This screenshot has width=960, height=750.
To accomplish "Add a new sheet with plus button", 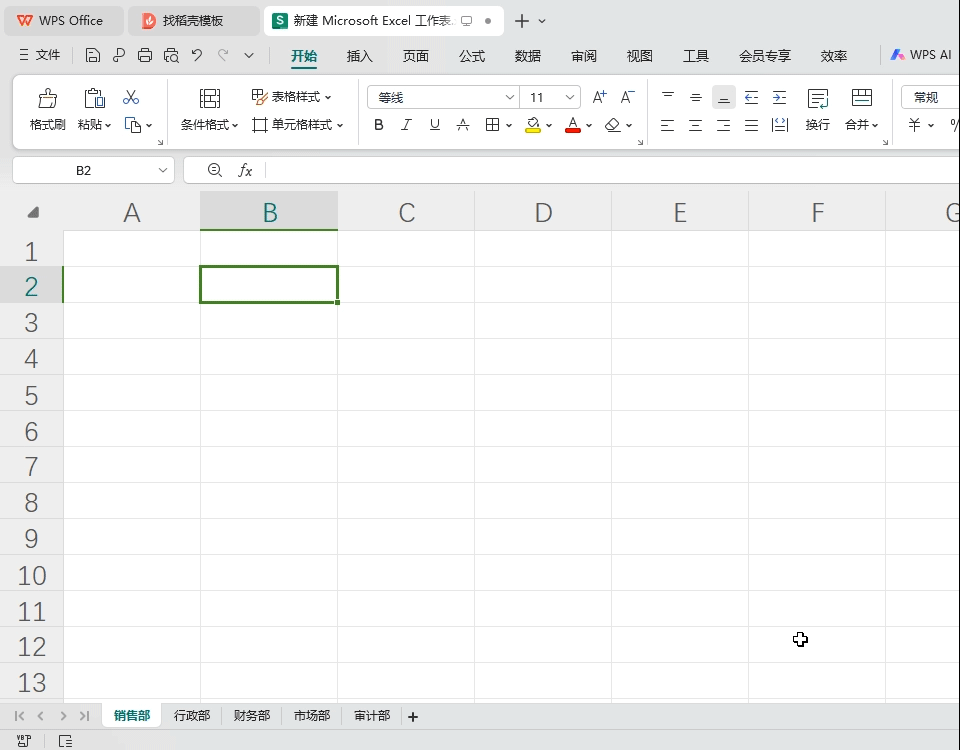I will [x=413, y=716].
